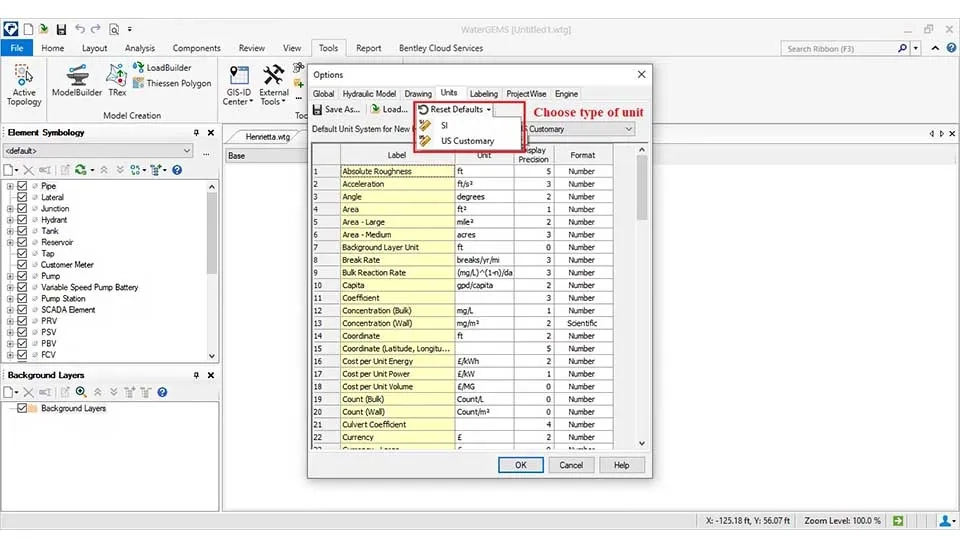Click the Cancel button

(571, 465)
